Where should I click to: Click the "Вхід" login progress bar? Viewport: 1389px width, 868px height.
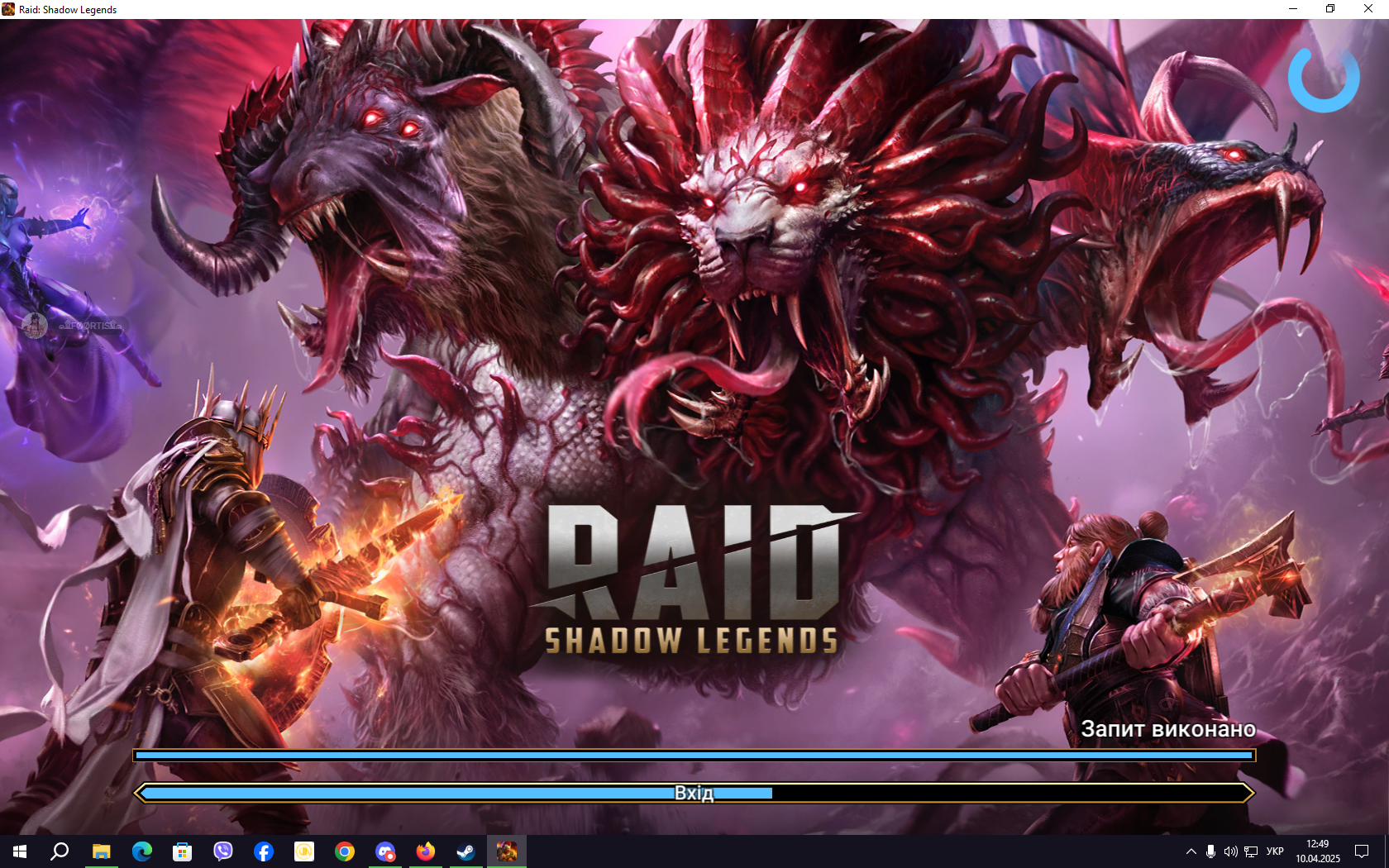(694, 793)
